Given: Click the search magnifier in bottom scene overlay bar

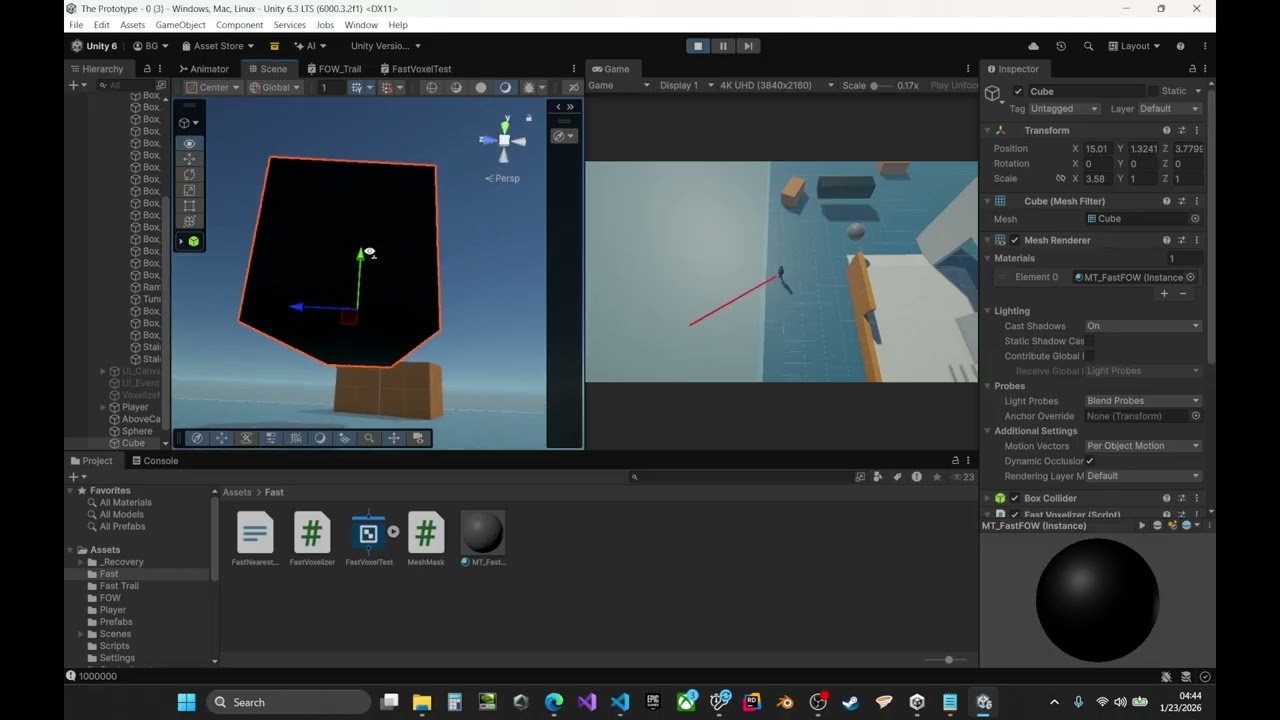Looking at the screenshot, I should pyautogui.click(x=369, y=438).
